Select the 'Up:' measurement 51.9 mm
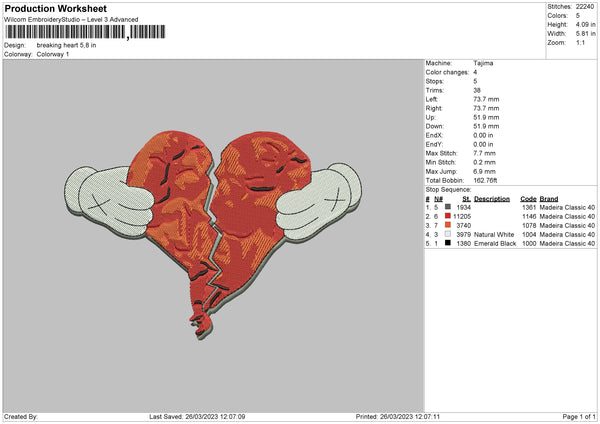The height and width of the screenshot is (424, 600). click(486, 117)
